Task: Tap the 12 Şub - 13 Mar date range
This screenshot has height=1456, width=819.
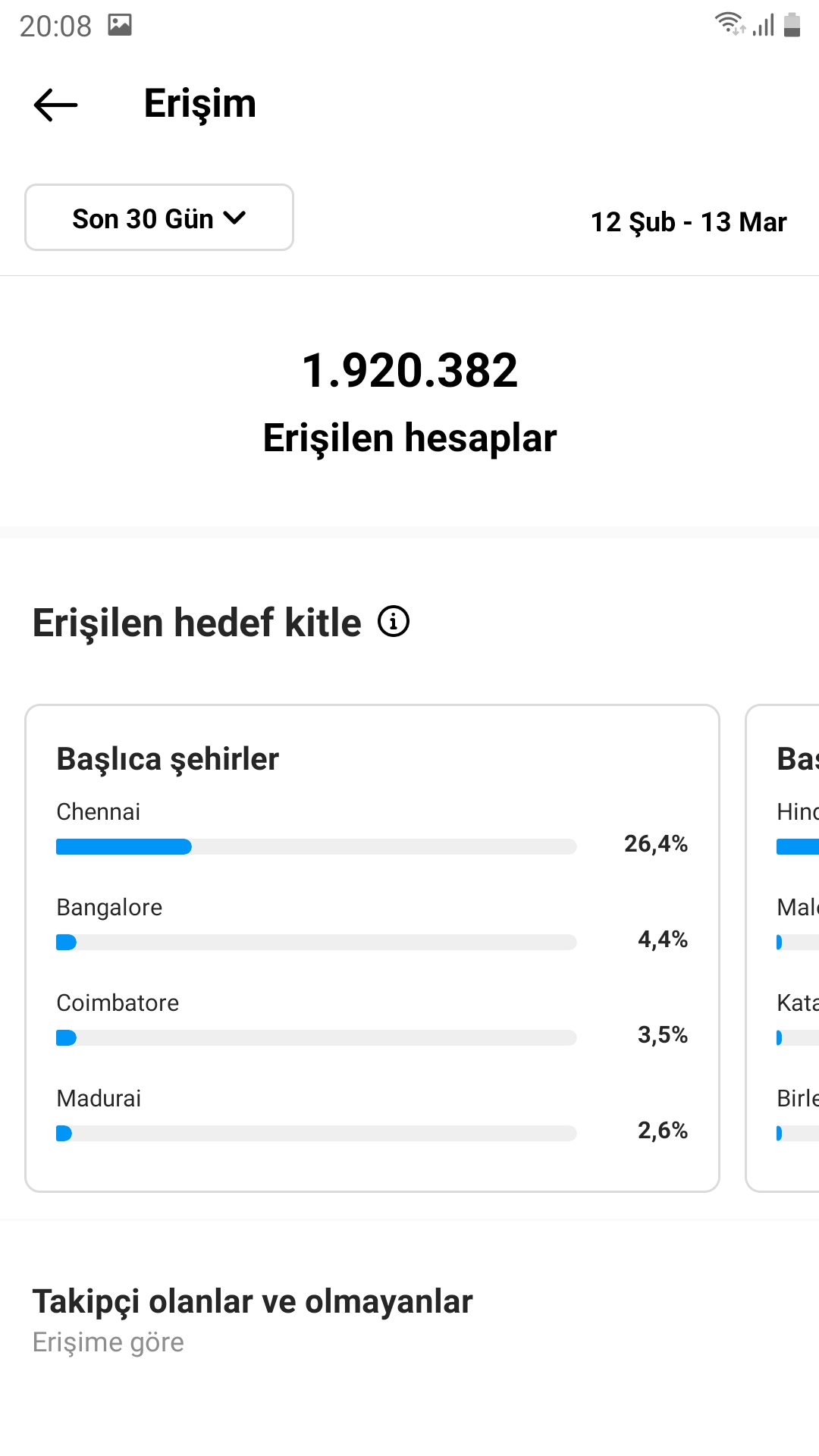Action: pyautogui.click(x=689, y=221)
